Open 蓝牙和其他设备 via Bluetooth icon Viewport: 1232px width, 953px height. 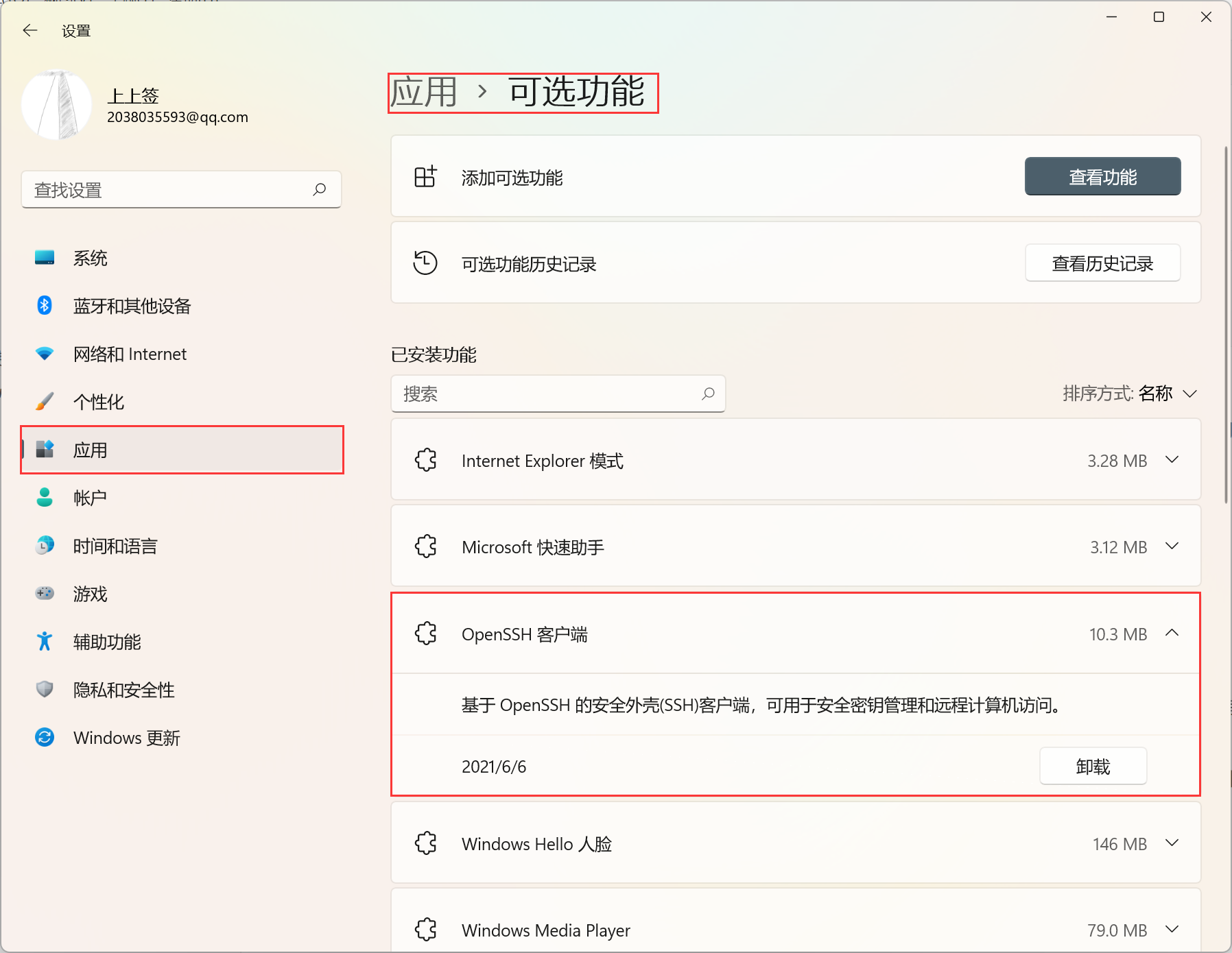(x=45, y=306)
